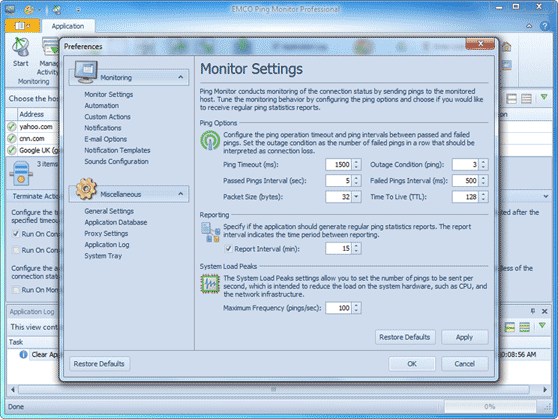The height and width of the screenshot is (419, 558).
Task: Click the Reporting network computers icon
Action: pyautogui.click(x=210, y=232)
